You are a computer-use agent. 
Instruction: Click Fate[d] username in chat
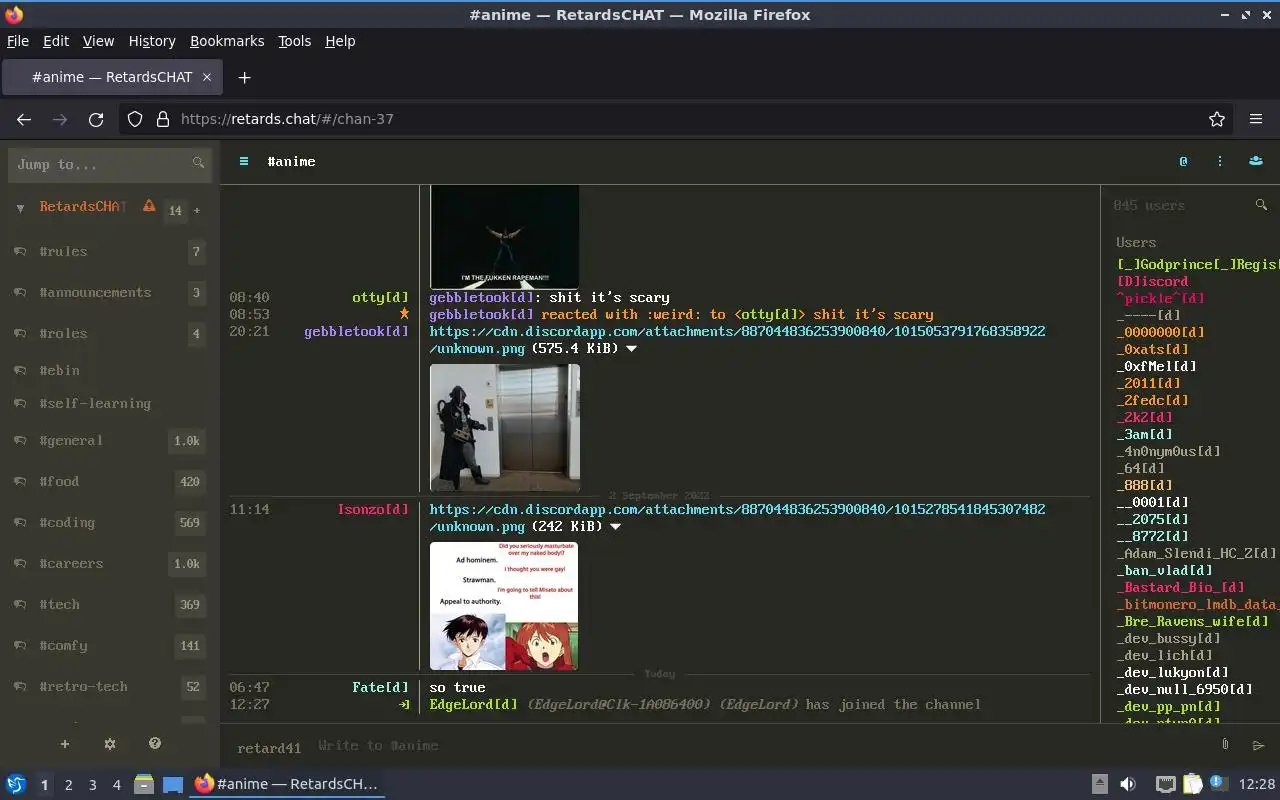[x=380, y=687]
